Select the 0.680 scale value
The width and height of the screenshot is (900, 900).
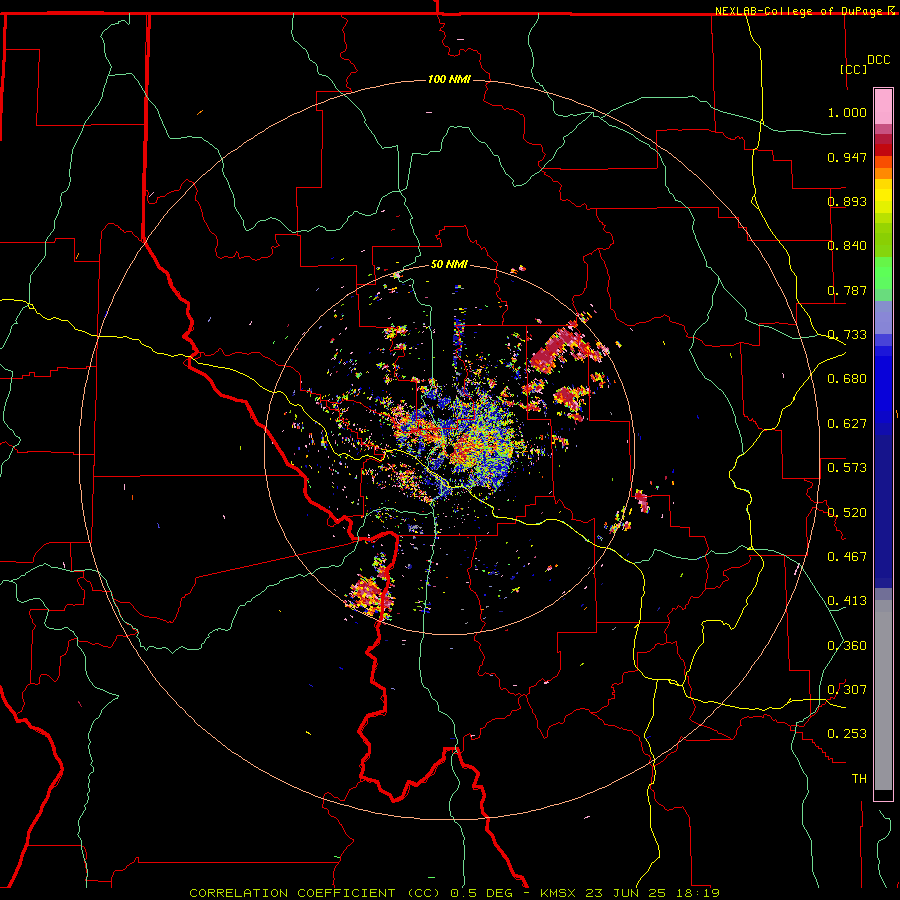(847, 379)
